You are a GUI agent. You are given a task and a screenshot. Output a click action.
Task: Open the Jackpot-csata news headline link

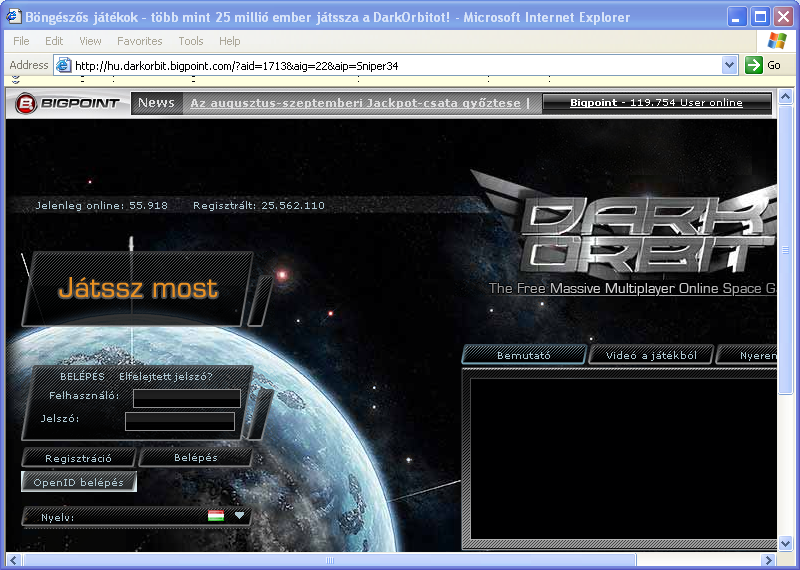click(355, 103)
